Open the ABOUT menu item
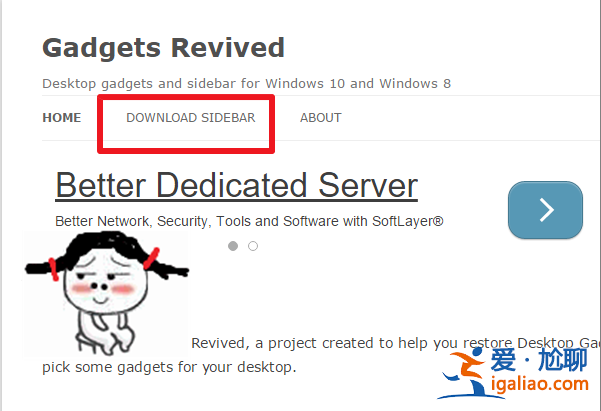601x411 pixels. [x=321, y=118]
